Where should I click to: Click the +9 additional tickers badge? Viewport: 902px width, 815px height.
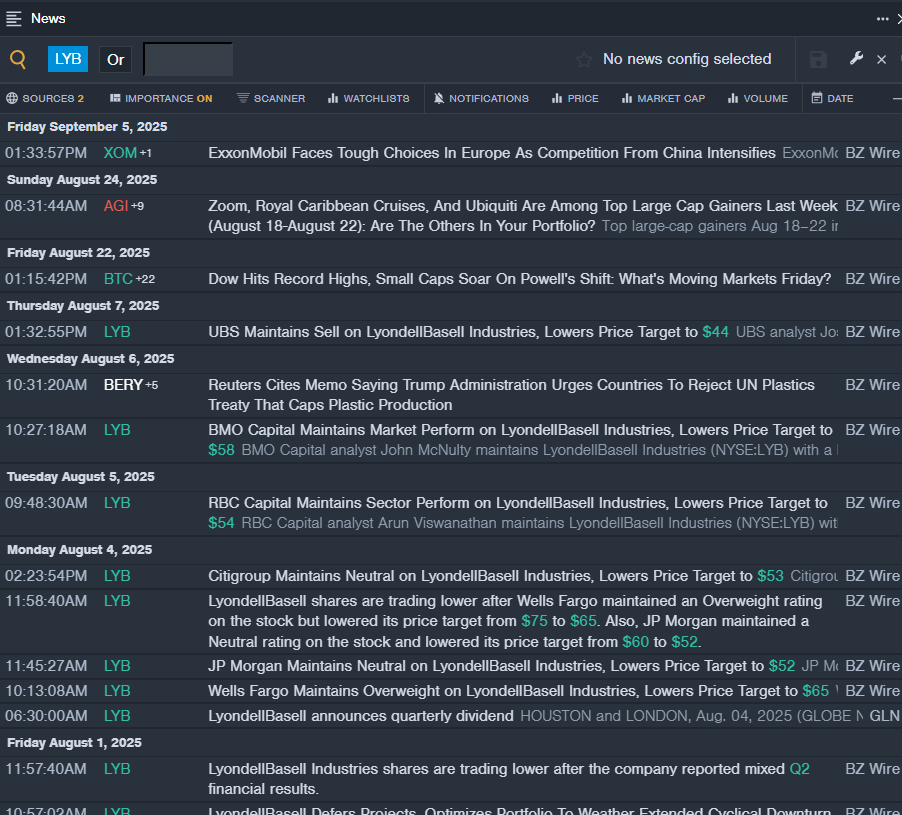tap(137, 206)
